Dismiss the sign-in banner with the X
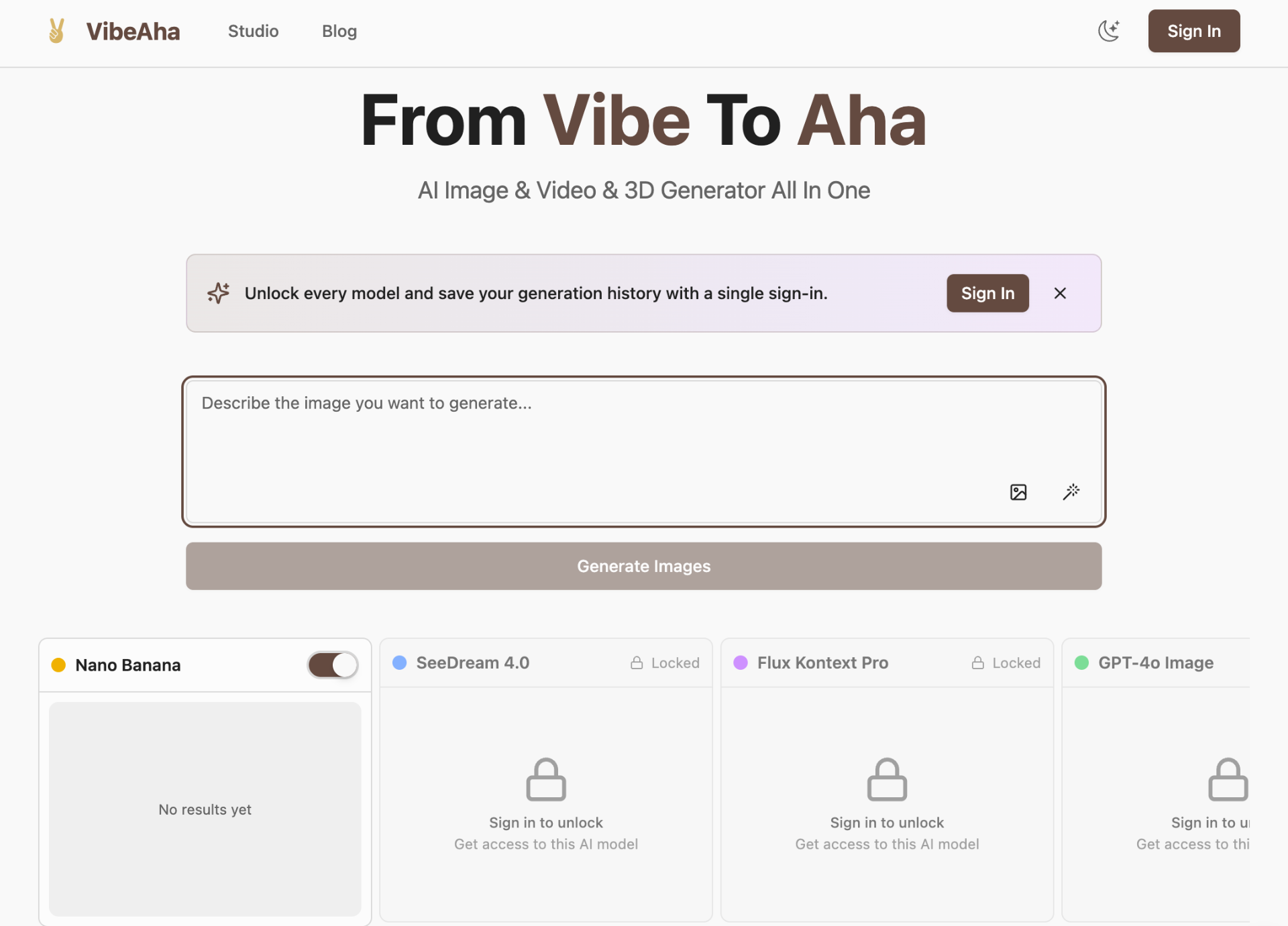 1059,293
